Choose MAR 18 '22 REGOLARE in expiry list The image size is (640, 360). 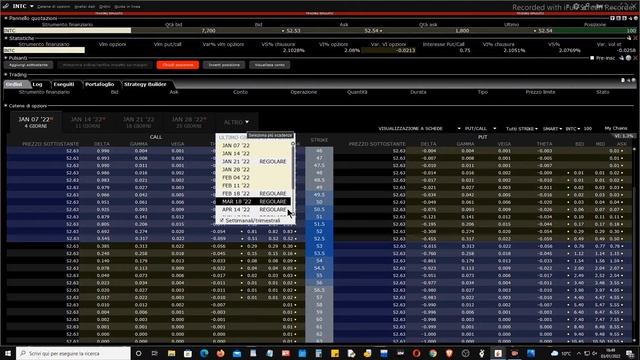click(253, 202)
